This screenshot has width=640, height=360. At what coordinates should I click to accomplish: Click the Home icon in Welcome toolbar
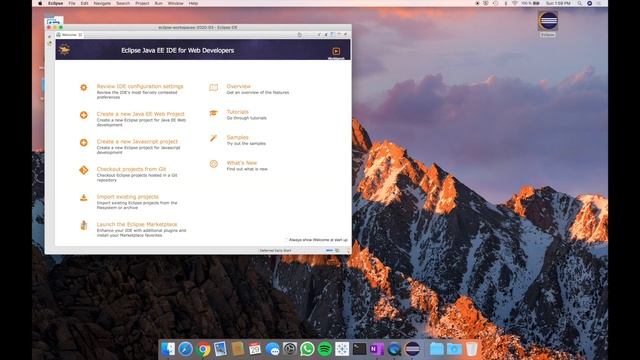(299, 35)
